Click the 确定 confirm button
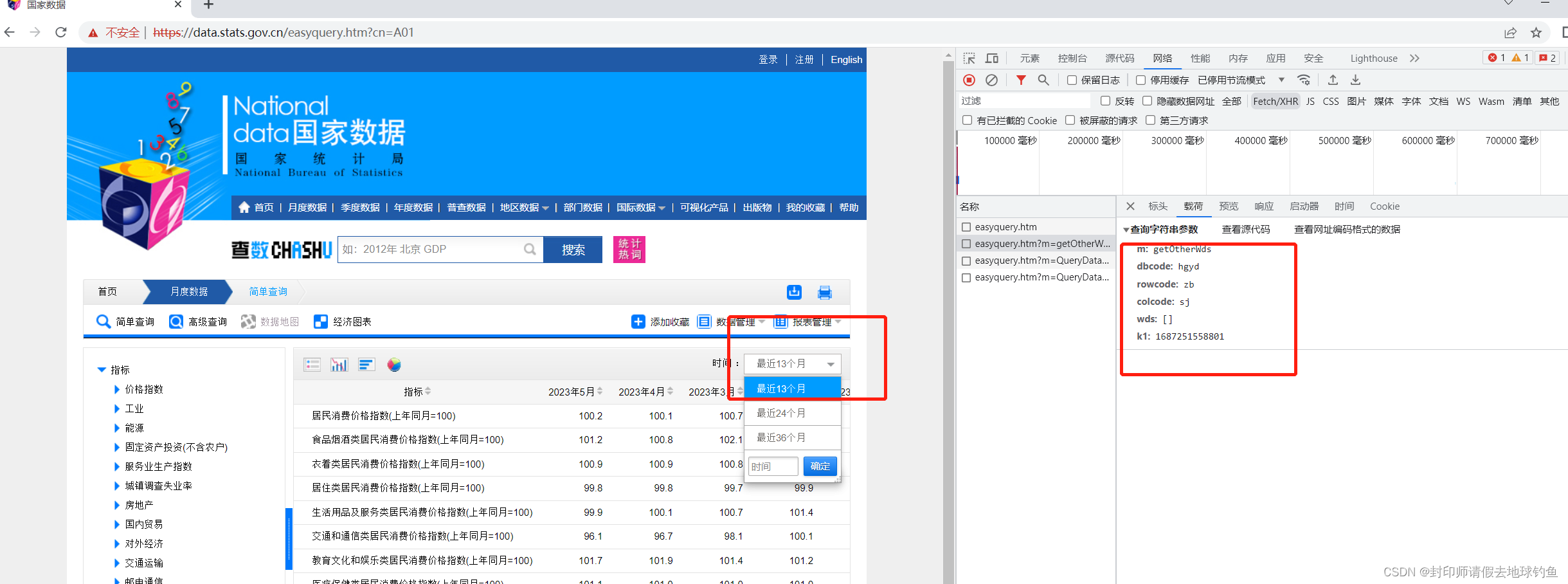 (x=820, y=466)
